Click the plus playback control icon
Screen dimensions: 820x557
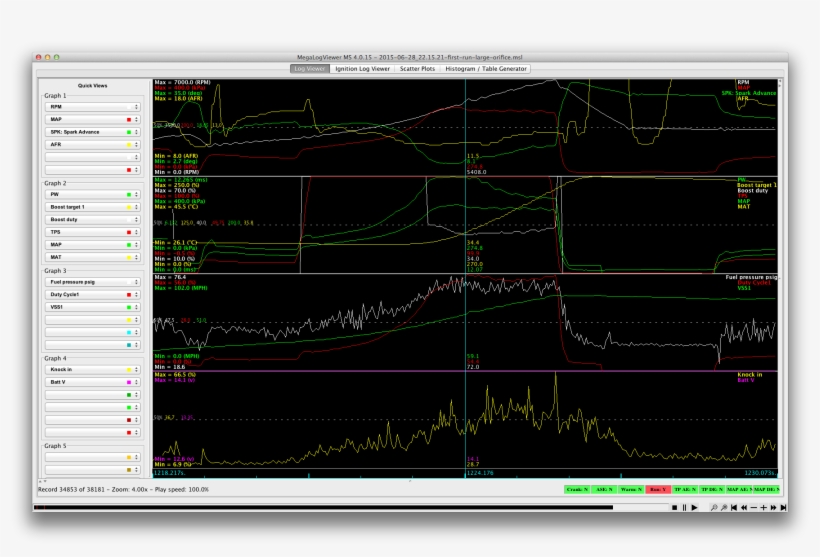coord(764,507)
